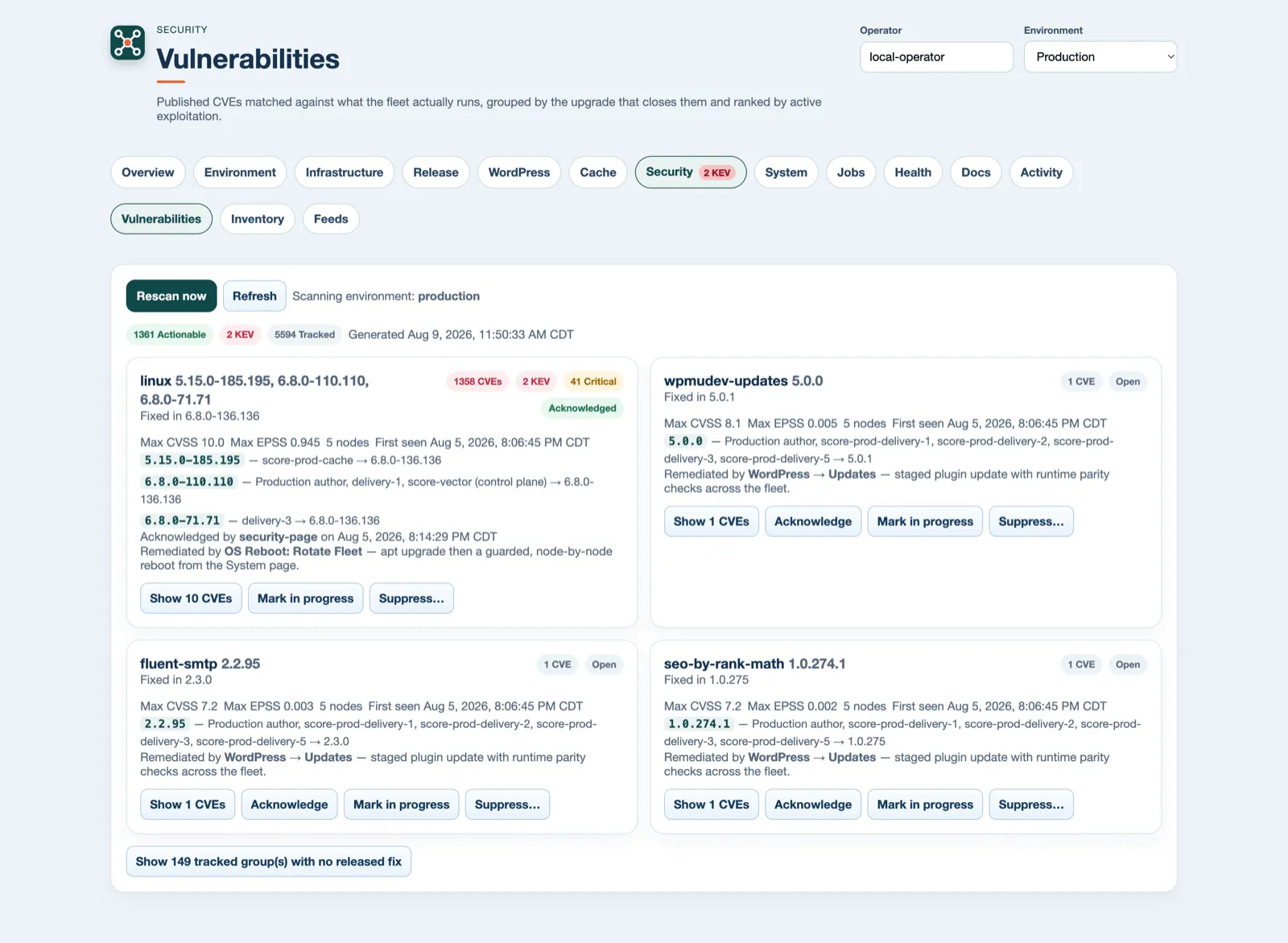Show 149 tracked groups with no released fix
Screen dimensions: 1288x943
pyautogui.click(x=268, y=862)
